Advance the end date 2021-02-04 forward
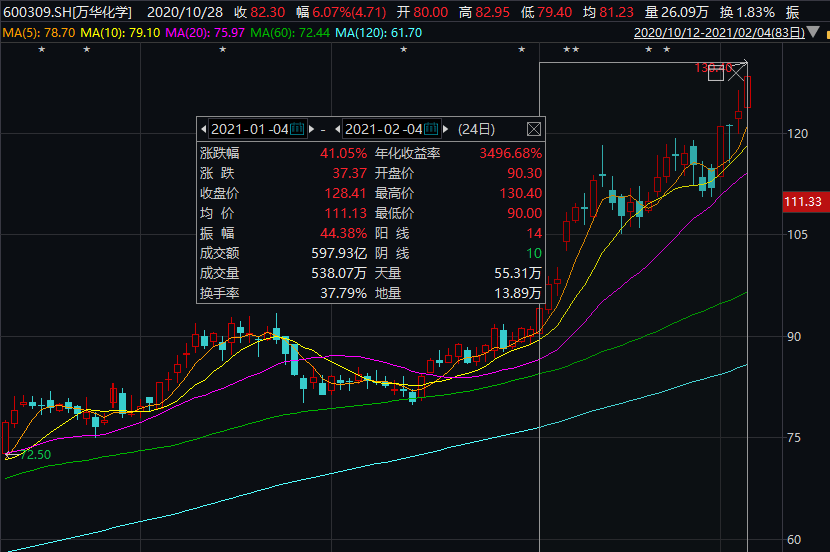The height and width of the screenshot is (552, 830). tap(446, 129)
